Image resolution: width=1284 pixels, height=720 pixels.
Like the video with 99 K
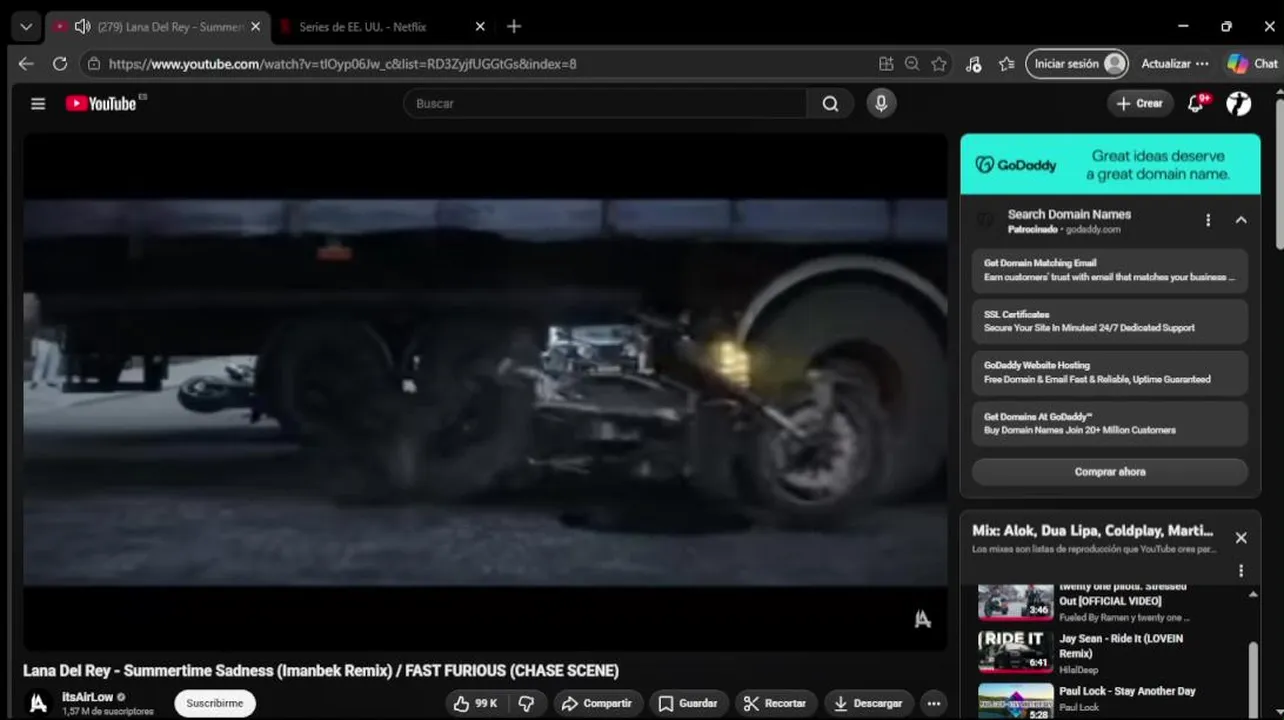click(476, 703)
